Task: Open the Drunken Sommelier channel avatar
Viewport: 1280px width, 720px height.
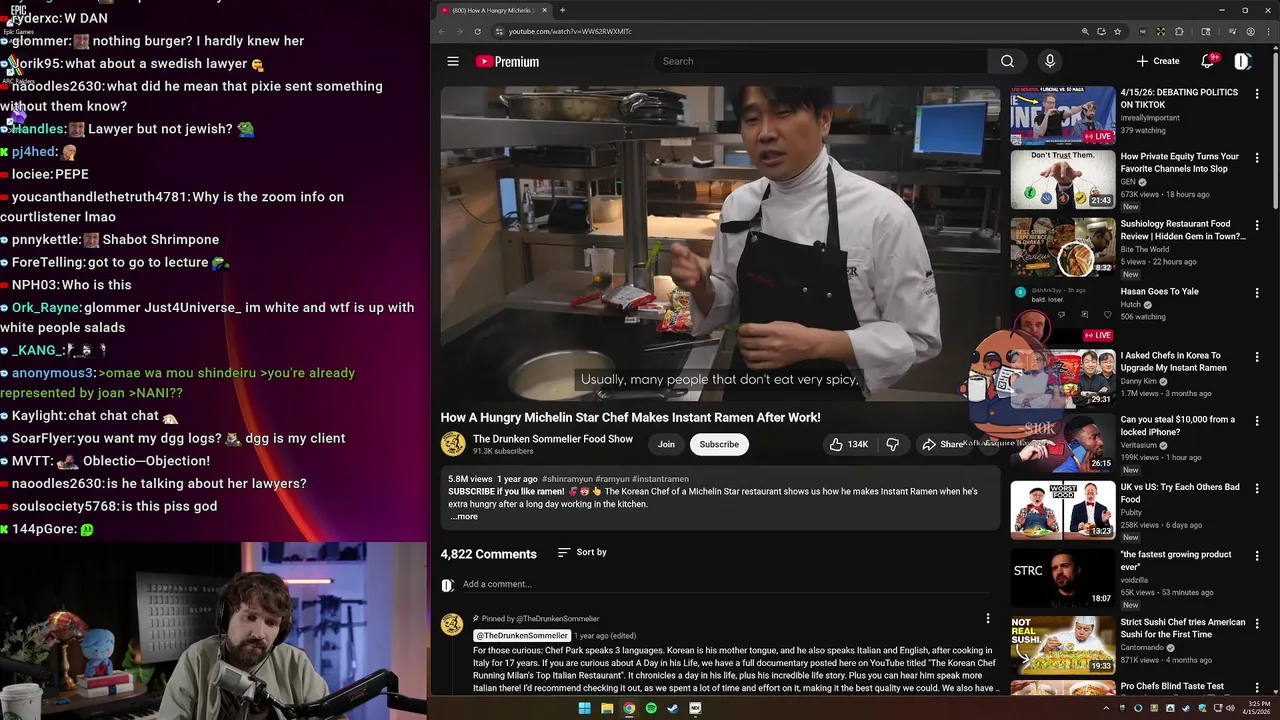Action: [453, 444]
